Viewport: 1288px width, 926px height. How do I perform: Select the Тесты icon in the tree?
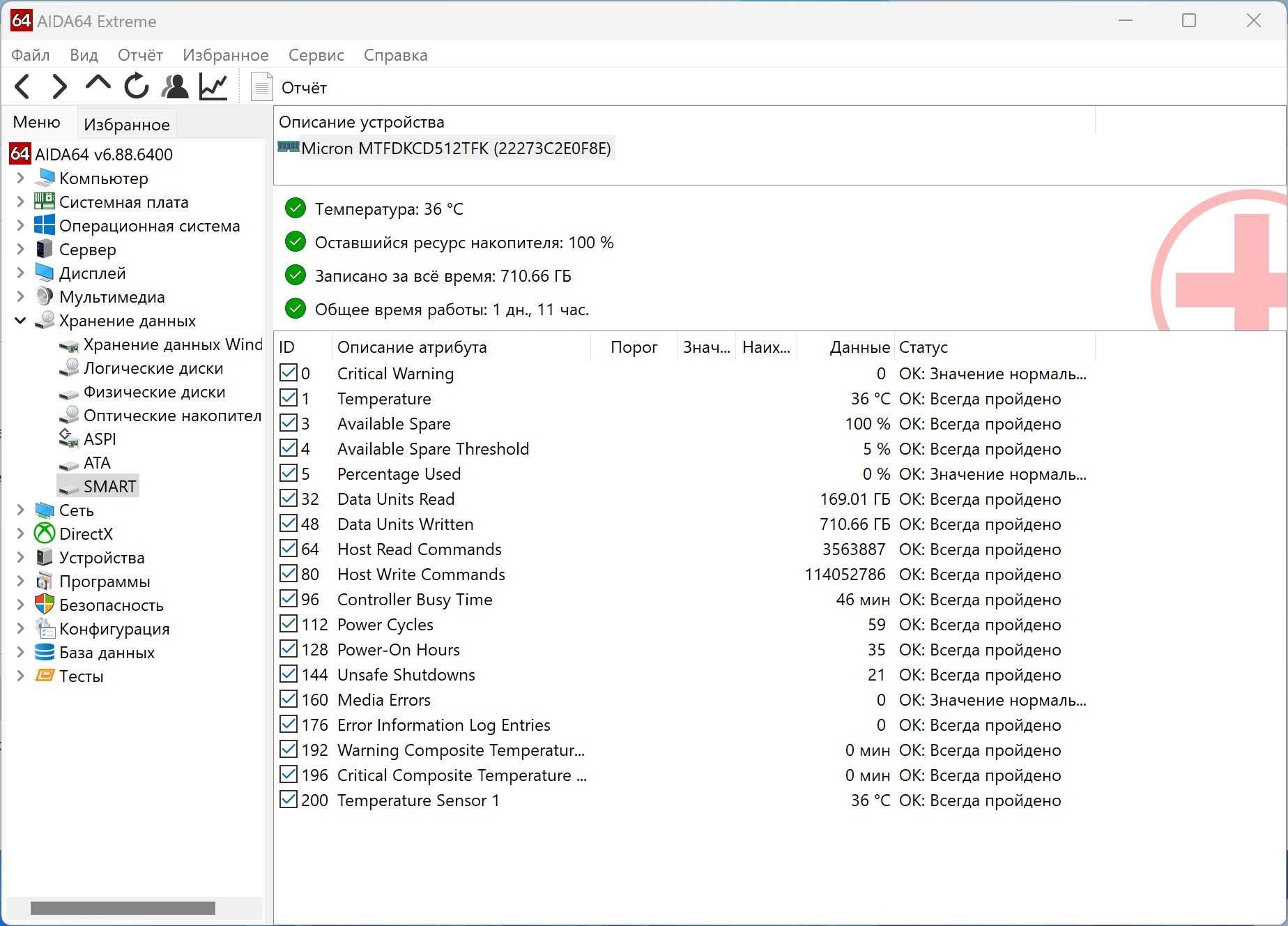coord(45,675)
